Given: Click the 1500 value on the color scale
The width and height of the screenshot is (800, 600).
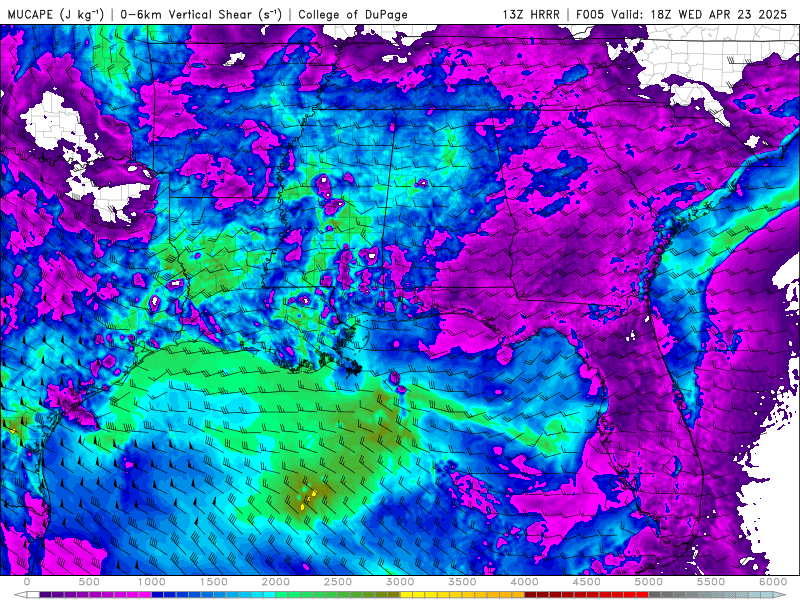Looking at the screenshot, I should 214,582.
